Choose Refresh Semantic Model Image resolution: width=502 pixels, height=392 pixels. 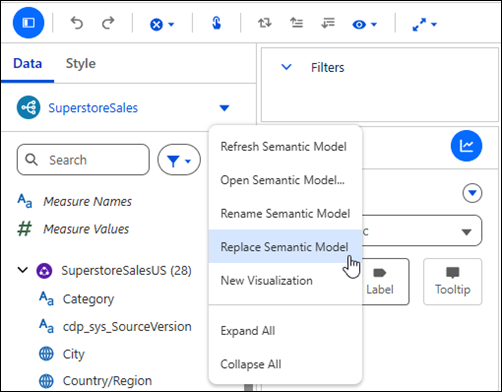tap(285, 147)
